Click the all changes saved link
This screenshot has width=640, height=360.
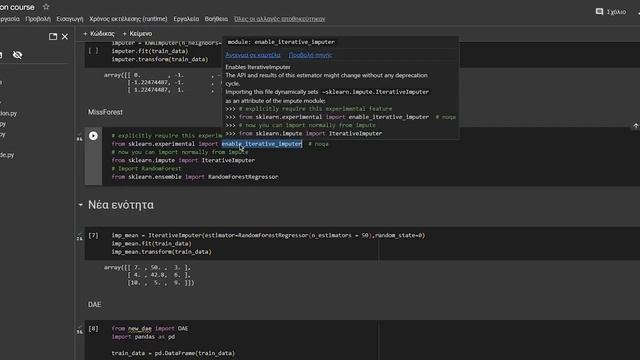[x=280, y=19]
